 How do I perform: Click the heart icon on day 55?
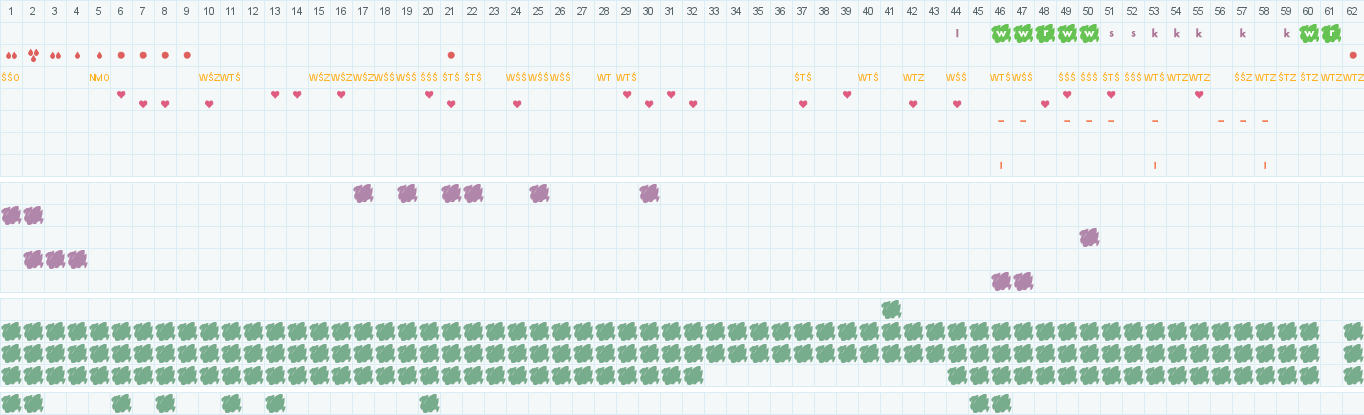click(x=1199, y=95)
